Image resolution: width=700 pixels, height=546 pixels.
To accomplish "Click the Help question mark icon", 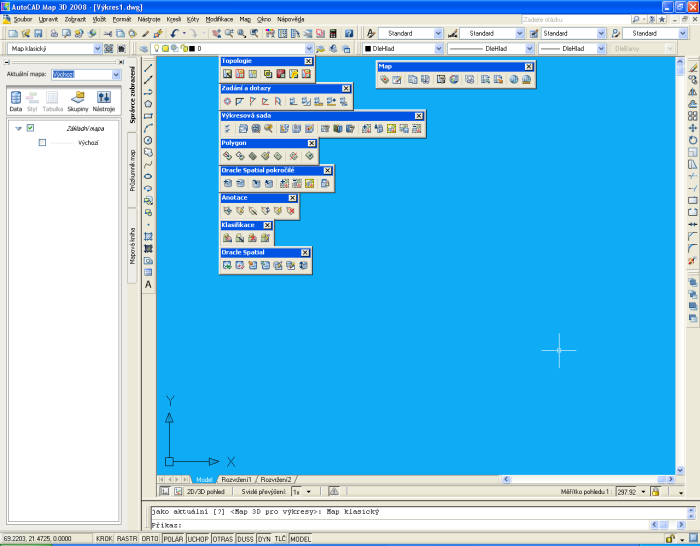I will click(349, 33).
